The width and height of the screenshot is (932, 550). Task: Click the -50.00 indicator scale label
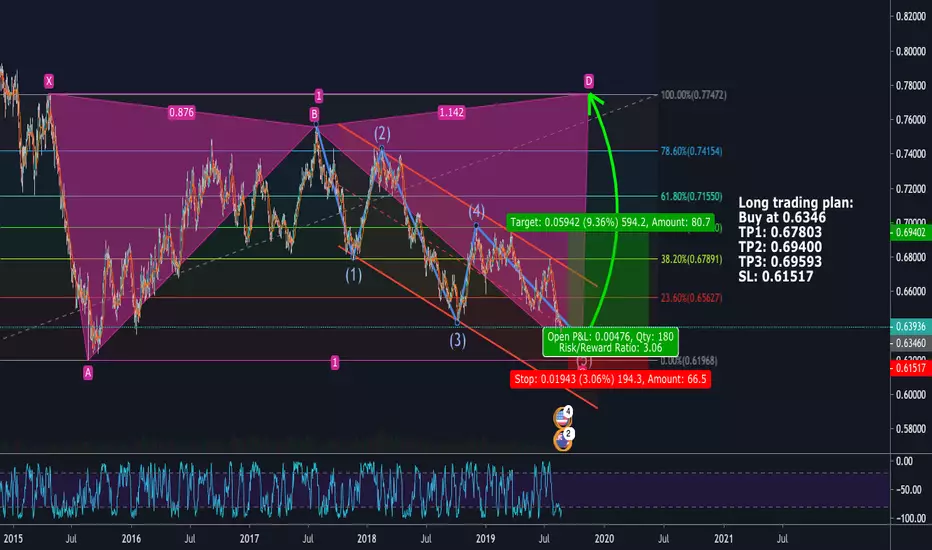909,490
